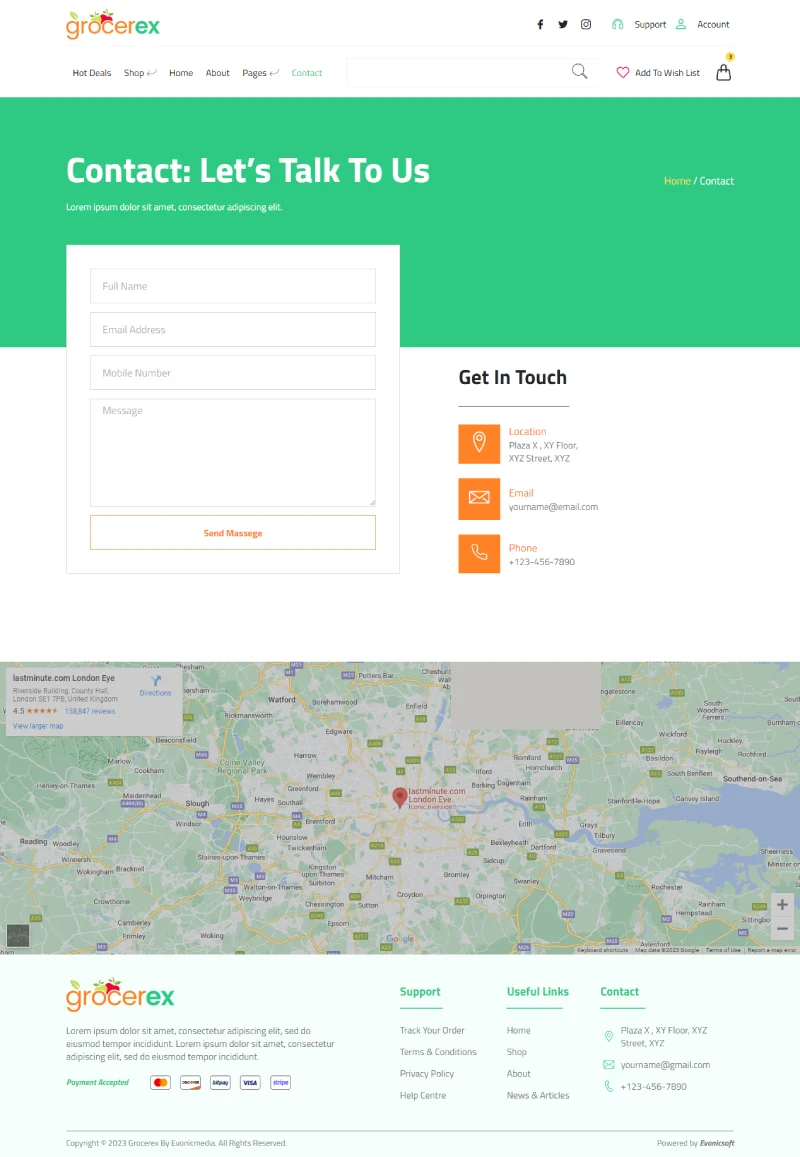
Task: Click the Message text area
Action: coord(232,452)
